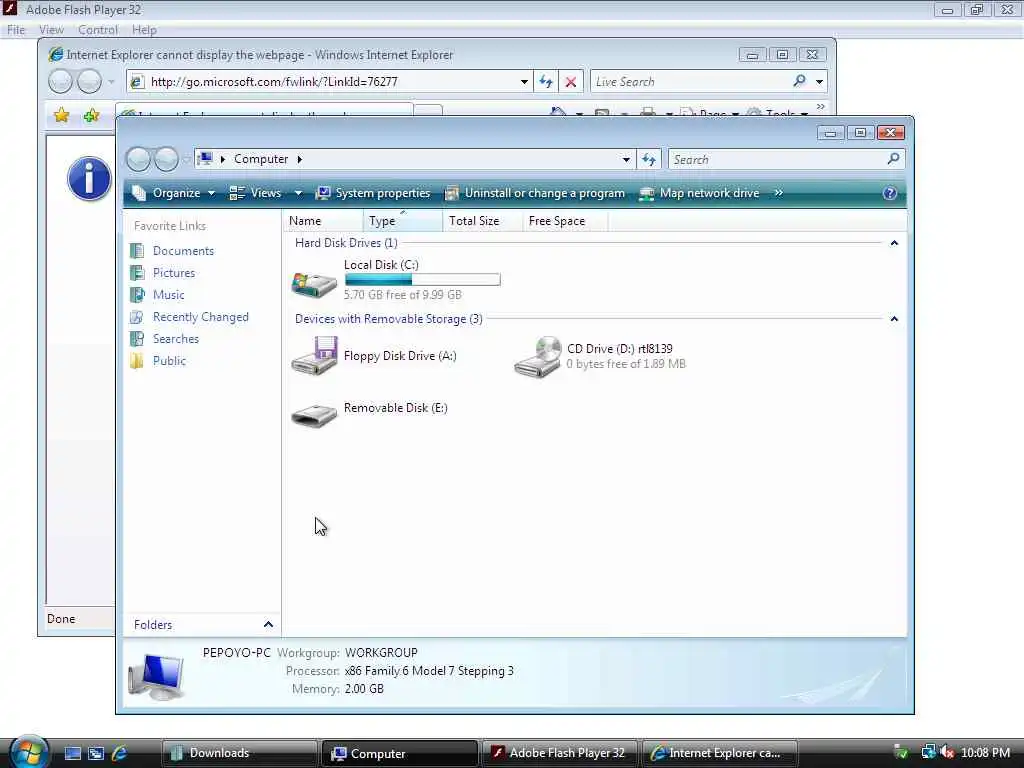This screenshot has width=1024, height=768.
Task: Collapse the Hard Disk Drives group
Action: tap(894, 243)
